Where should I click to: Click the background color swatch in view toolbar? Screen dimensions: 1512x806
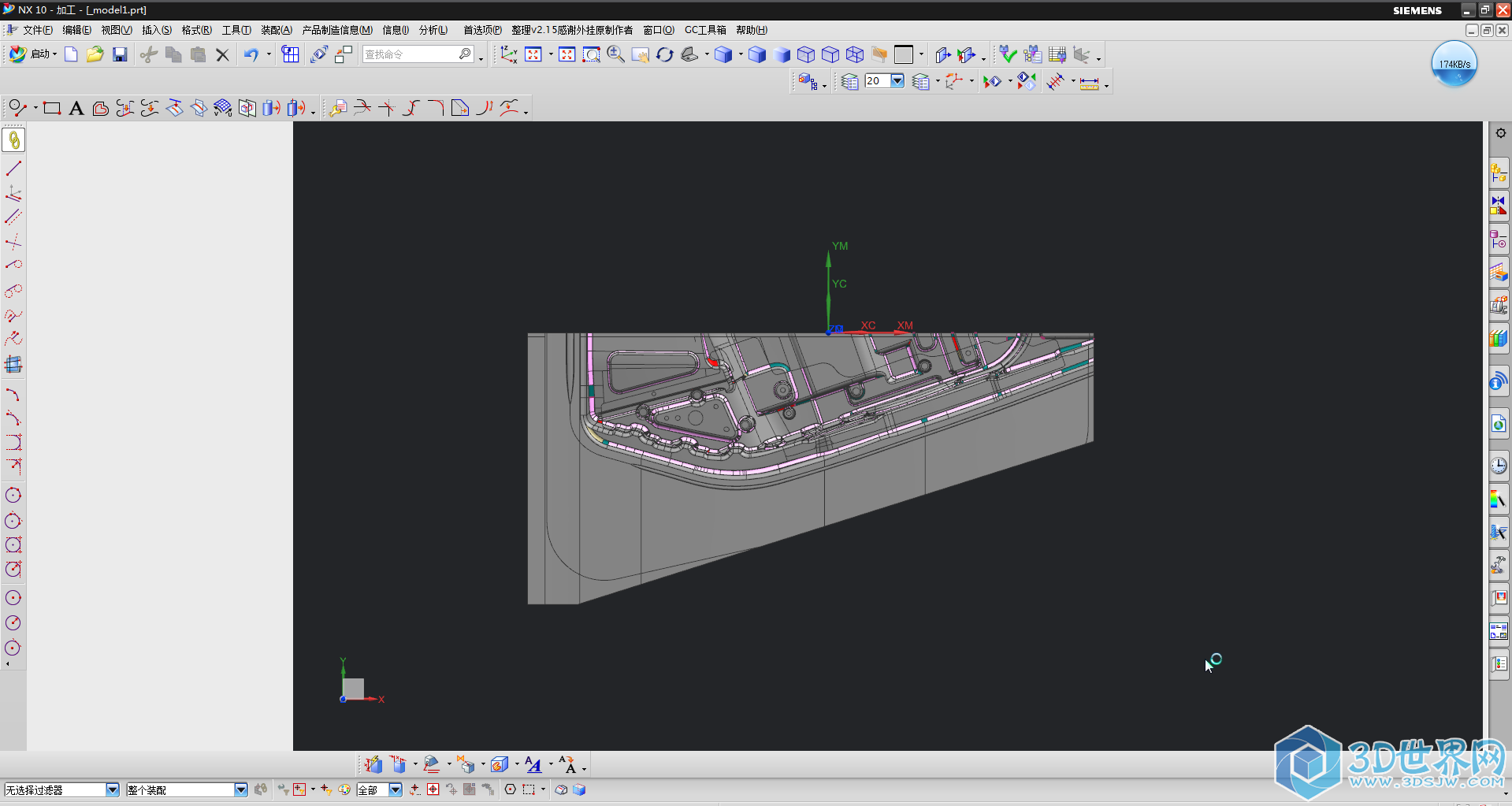point(904,54)
